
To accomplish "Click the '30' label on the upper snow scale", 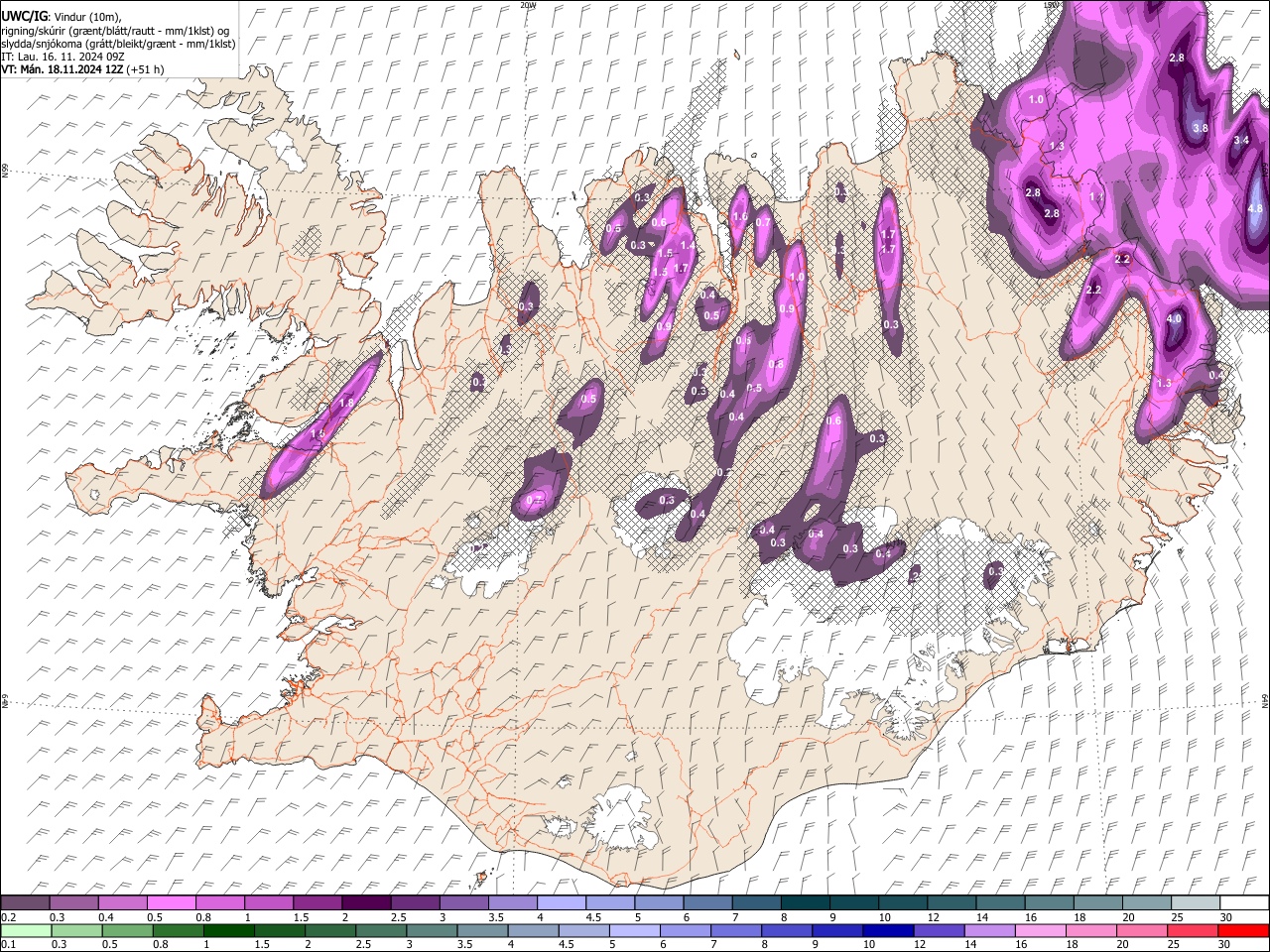I will tap(1225, 917).
